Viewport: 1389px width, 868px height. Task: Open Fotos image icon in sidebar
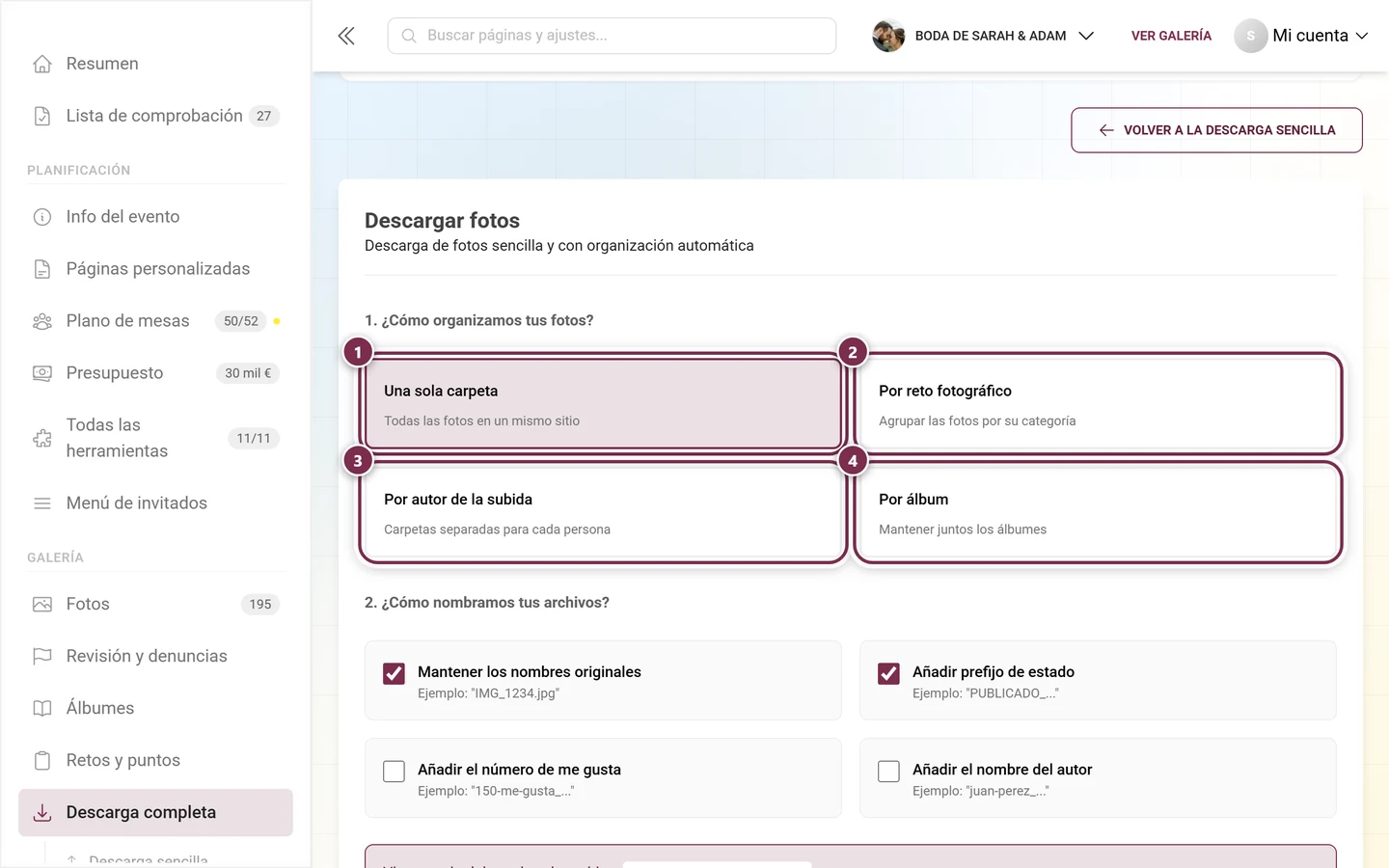(x=42, y=604)
